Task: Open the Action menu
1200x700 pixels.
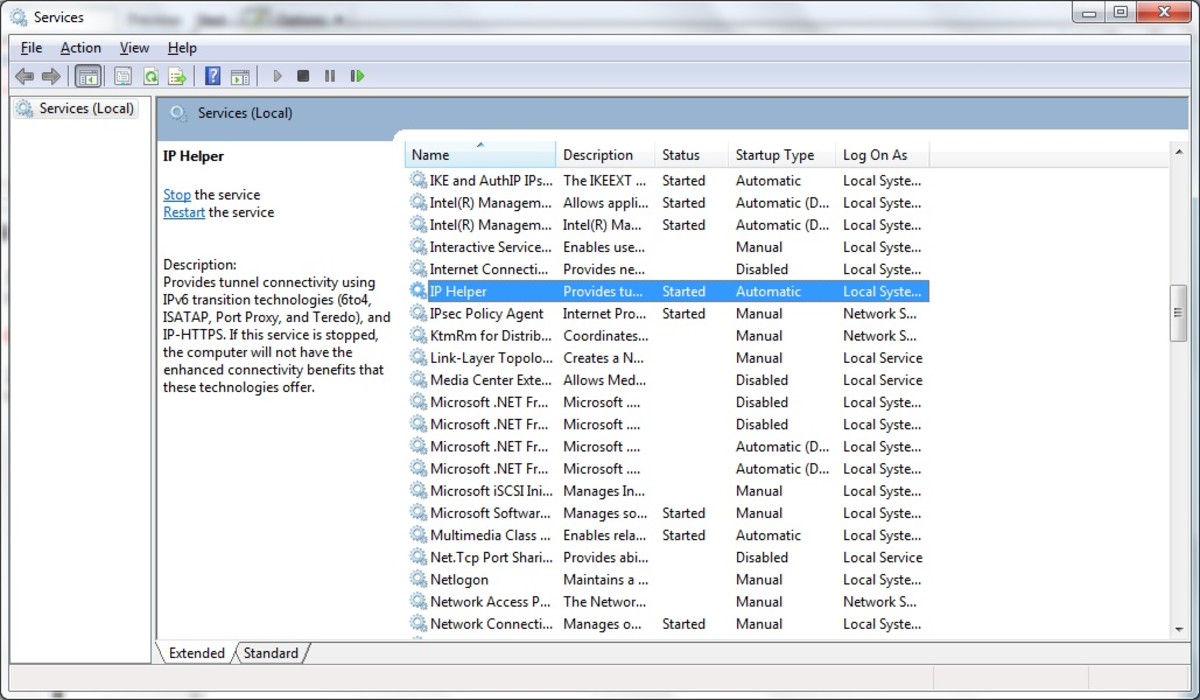Action: point(80,47)
